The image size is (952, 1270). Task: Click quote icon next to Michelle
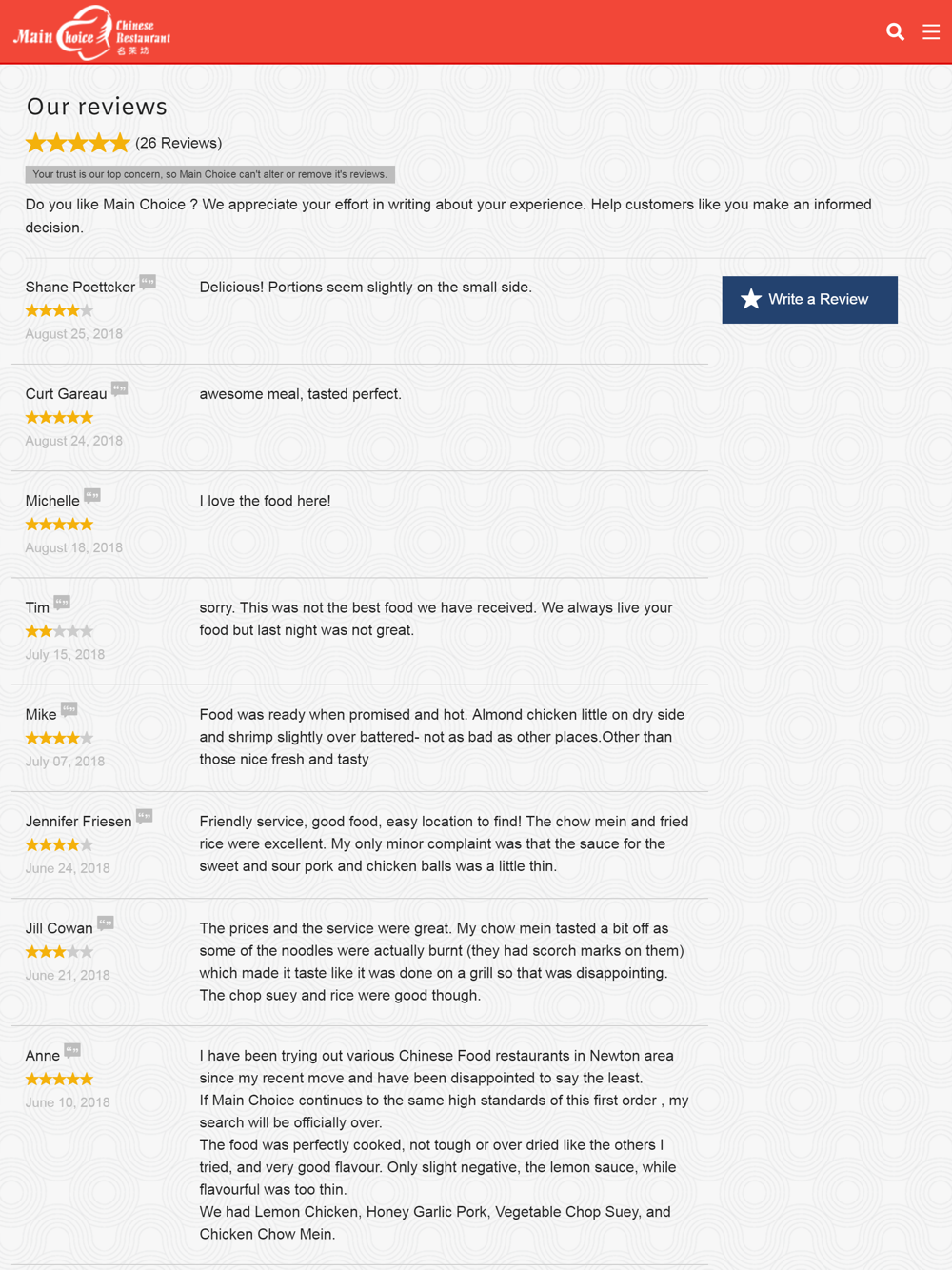tap(92, 495)
